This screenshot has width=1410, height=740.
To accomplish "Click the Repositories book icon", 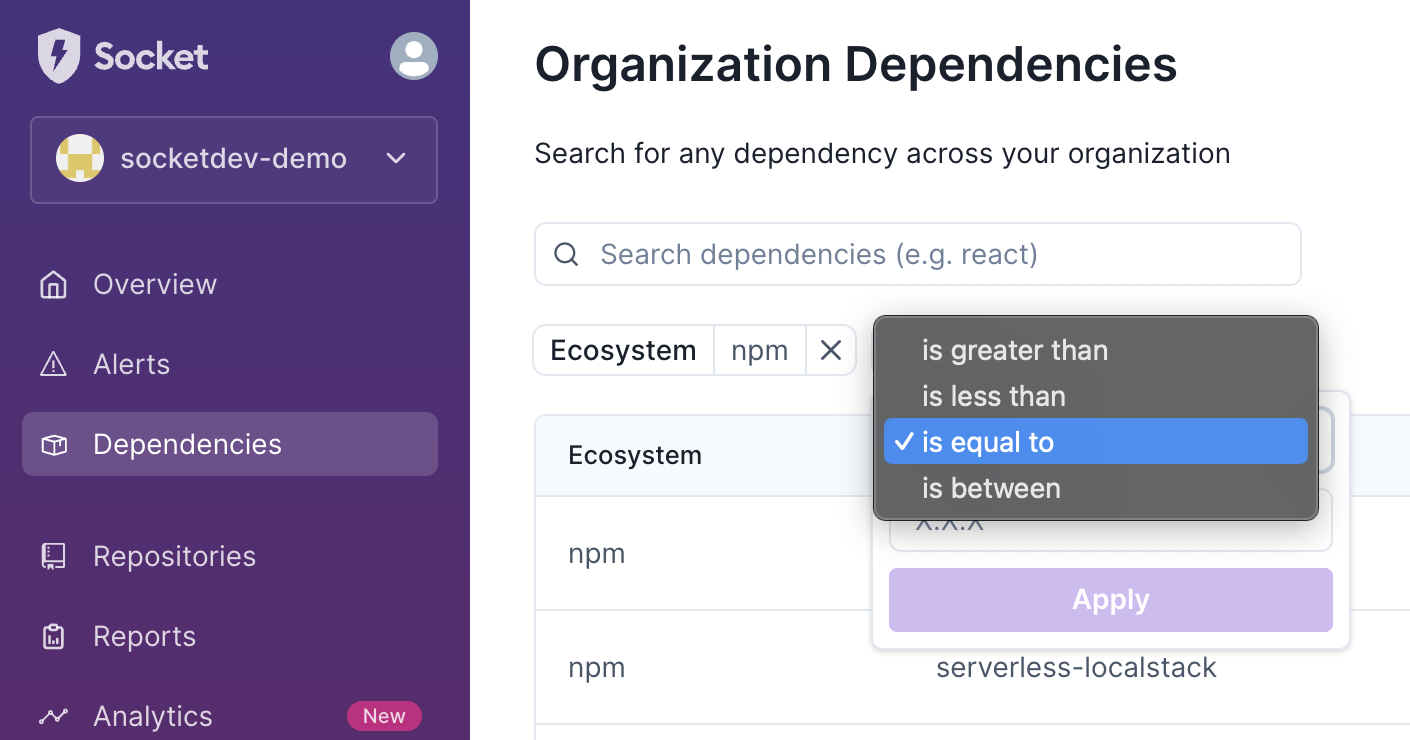I will (53, 557).
